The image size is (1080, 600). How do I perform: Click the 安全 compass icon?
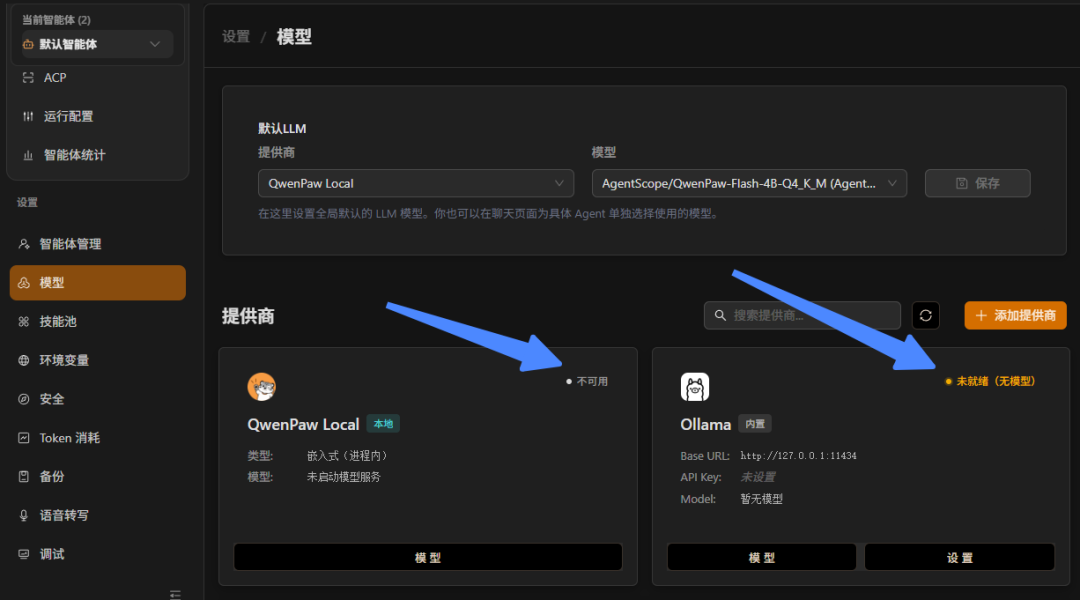[x=24, y=399]
